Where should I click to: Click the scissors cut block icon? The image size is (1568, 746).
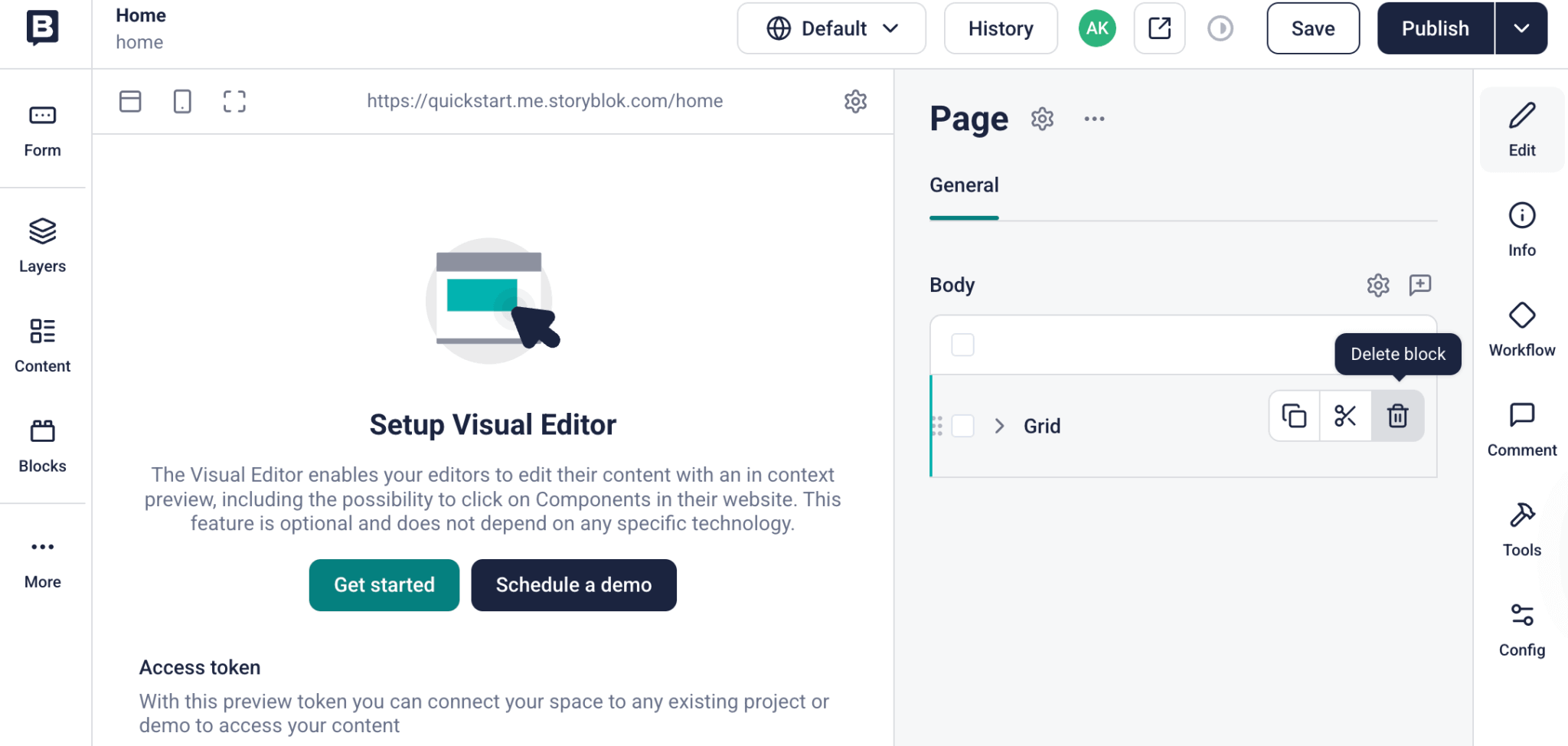[1345, 416]
